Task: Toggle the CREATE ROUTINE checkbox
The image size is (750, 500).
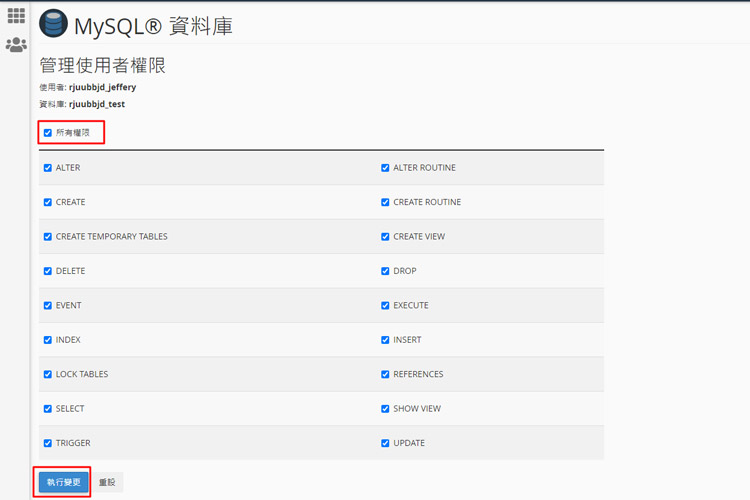Action: [x=385, y=202]
